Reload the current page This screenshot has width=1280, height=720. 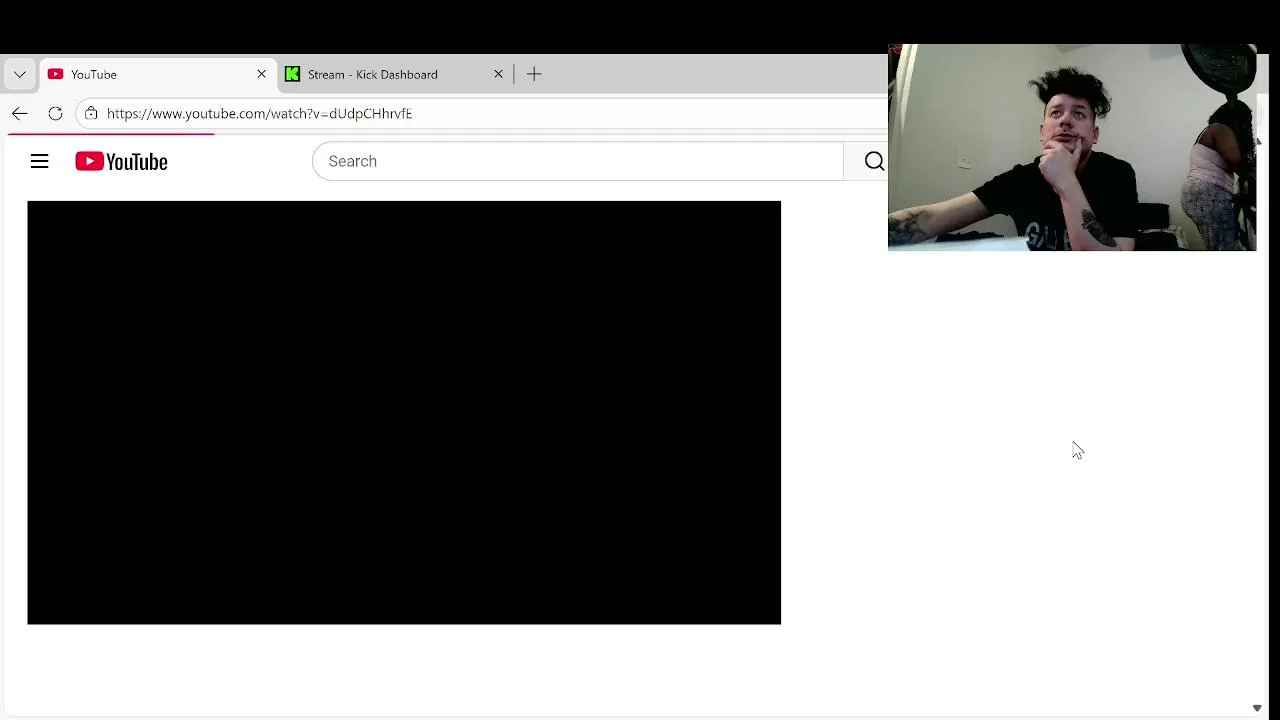coord(56,113)
